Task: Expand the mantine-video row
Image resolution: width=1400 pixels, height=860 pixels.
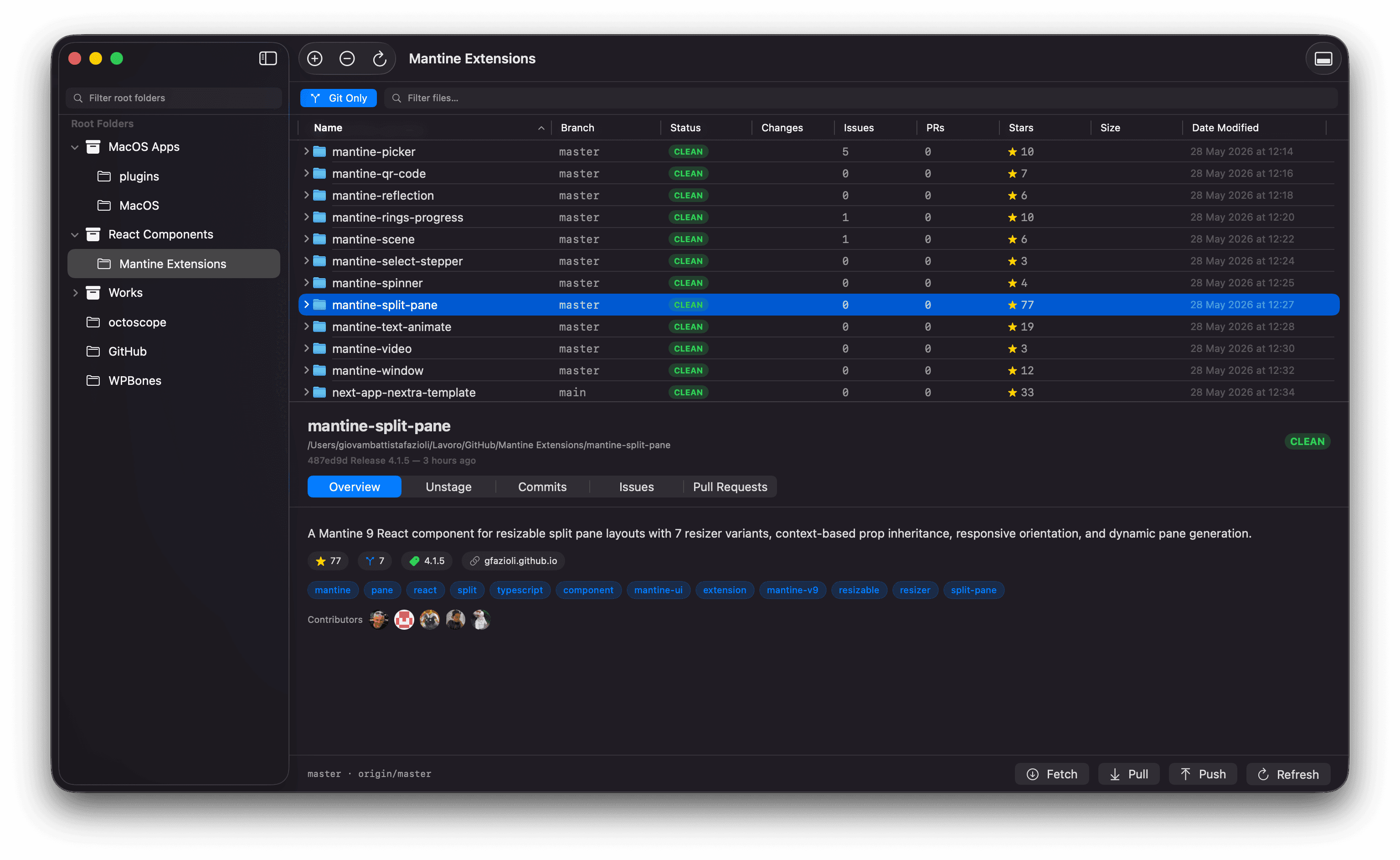Action: 306,348
